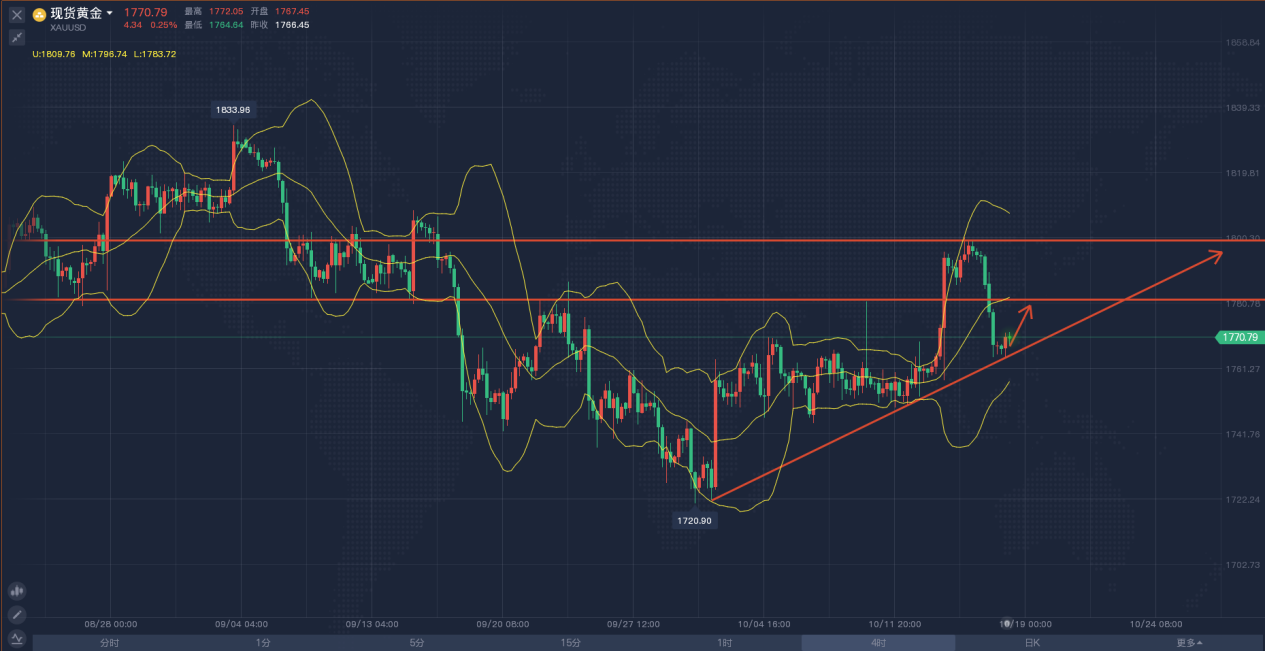Open the 现货黄金 symbol dropdown arrow
Image resolution: width=1265 pixels, height=651 pixels.
pos(109,13)
